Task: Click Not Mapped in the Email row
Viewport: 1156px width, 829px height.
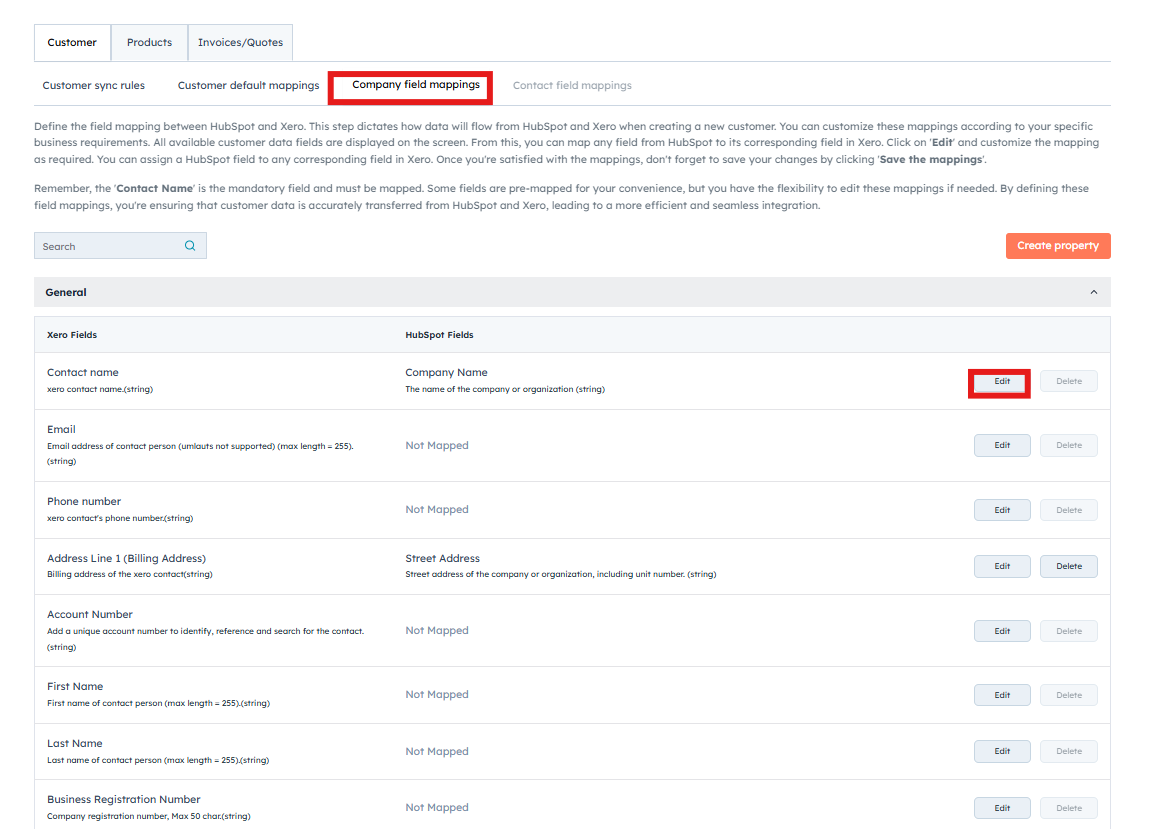Action: tap(436, 445)
